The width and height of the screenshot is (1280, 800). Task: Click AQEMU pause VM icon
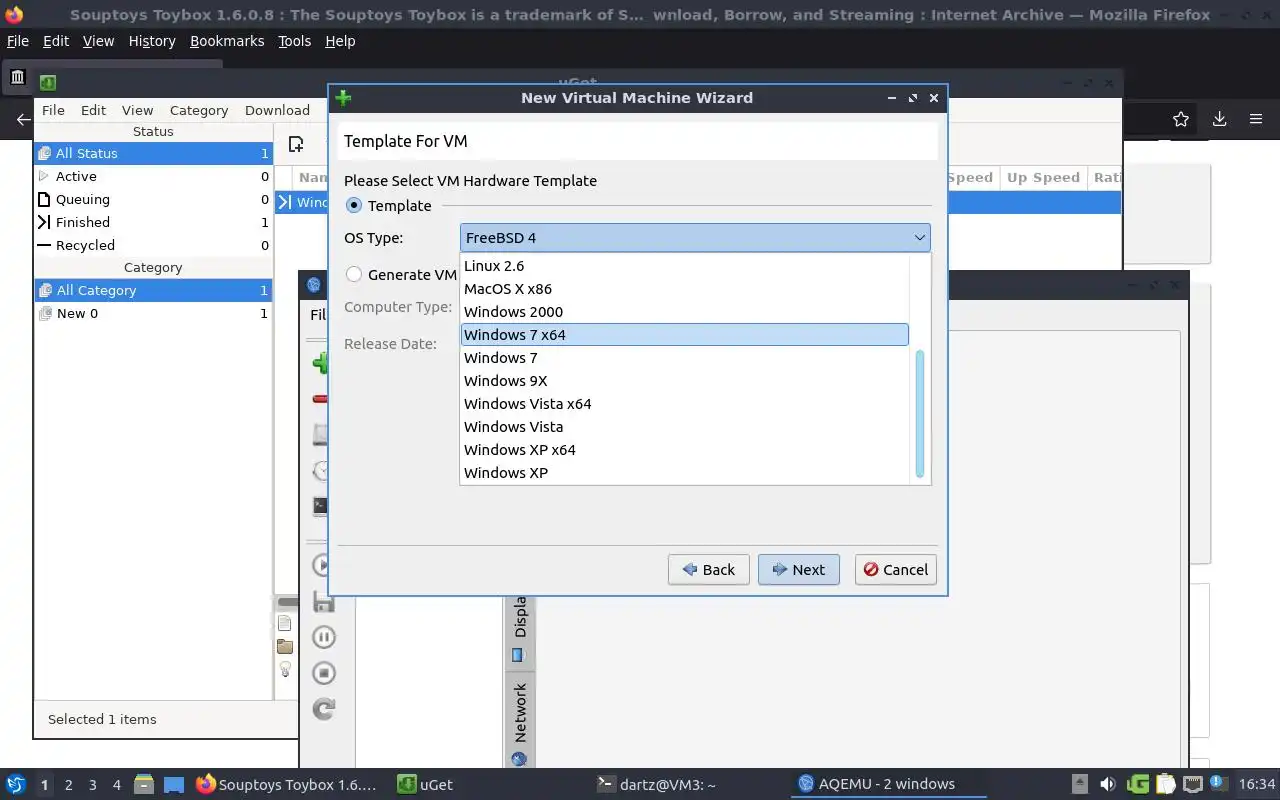(323, 637)
